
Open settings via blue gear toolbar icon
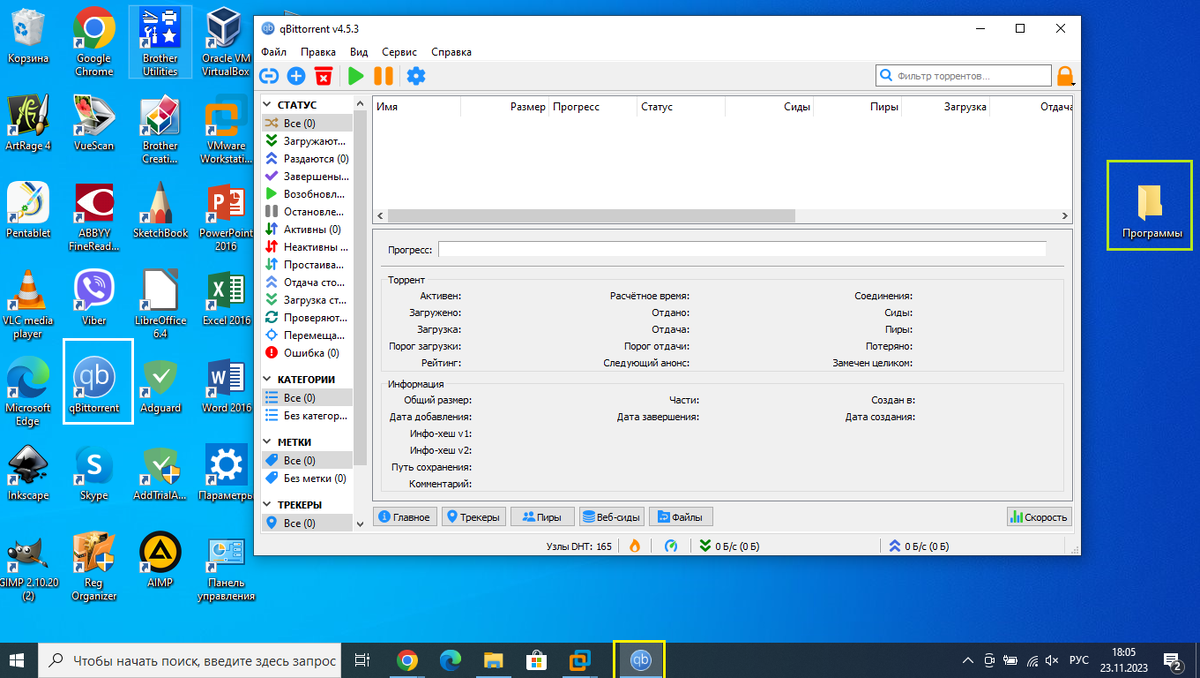point(416,76)
